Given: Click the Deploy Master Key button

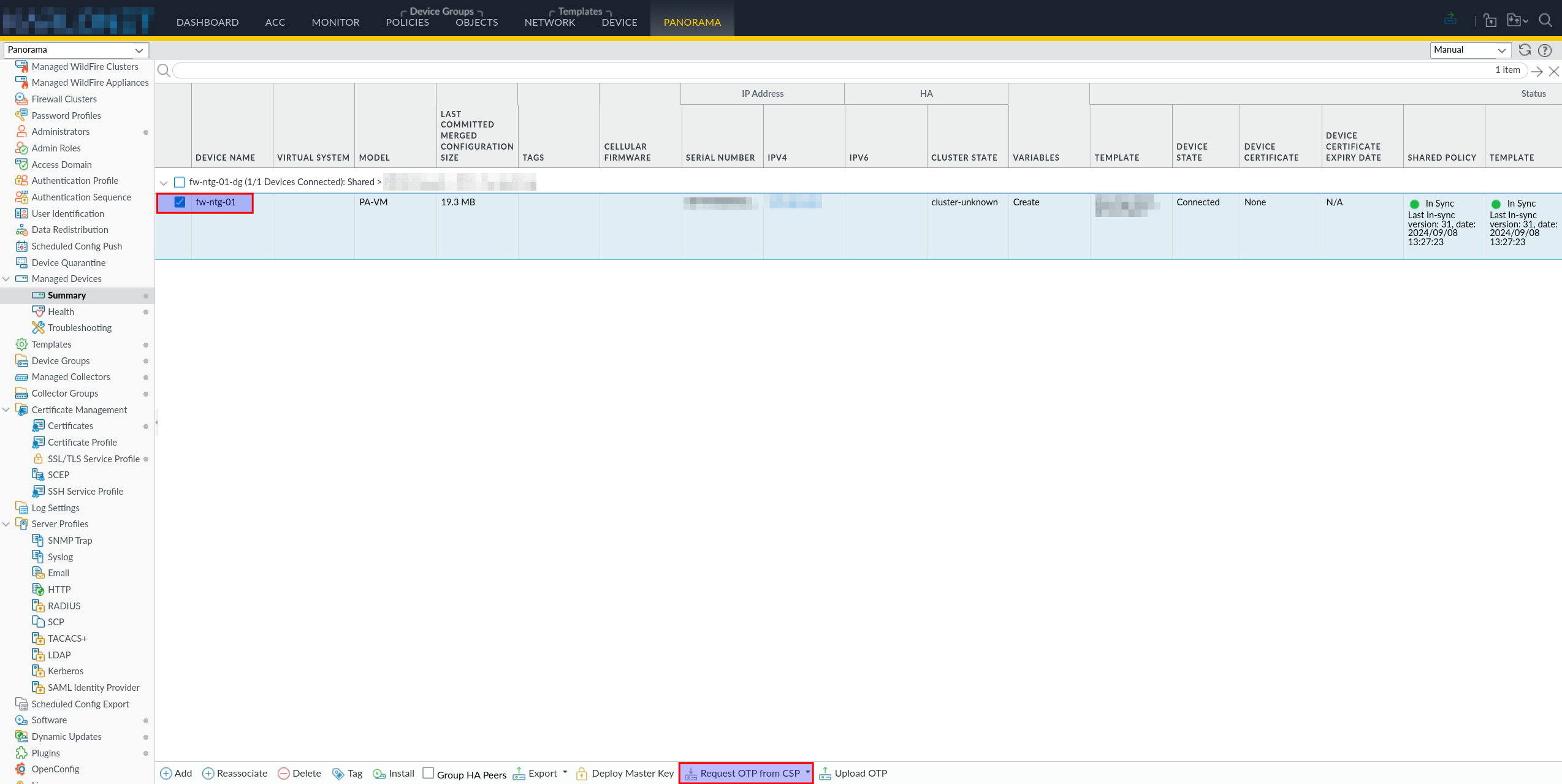Looking at the screenshot, I should pyautogui.click(x=625, y=774).
